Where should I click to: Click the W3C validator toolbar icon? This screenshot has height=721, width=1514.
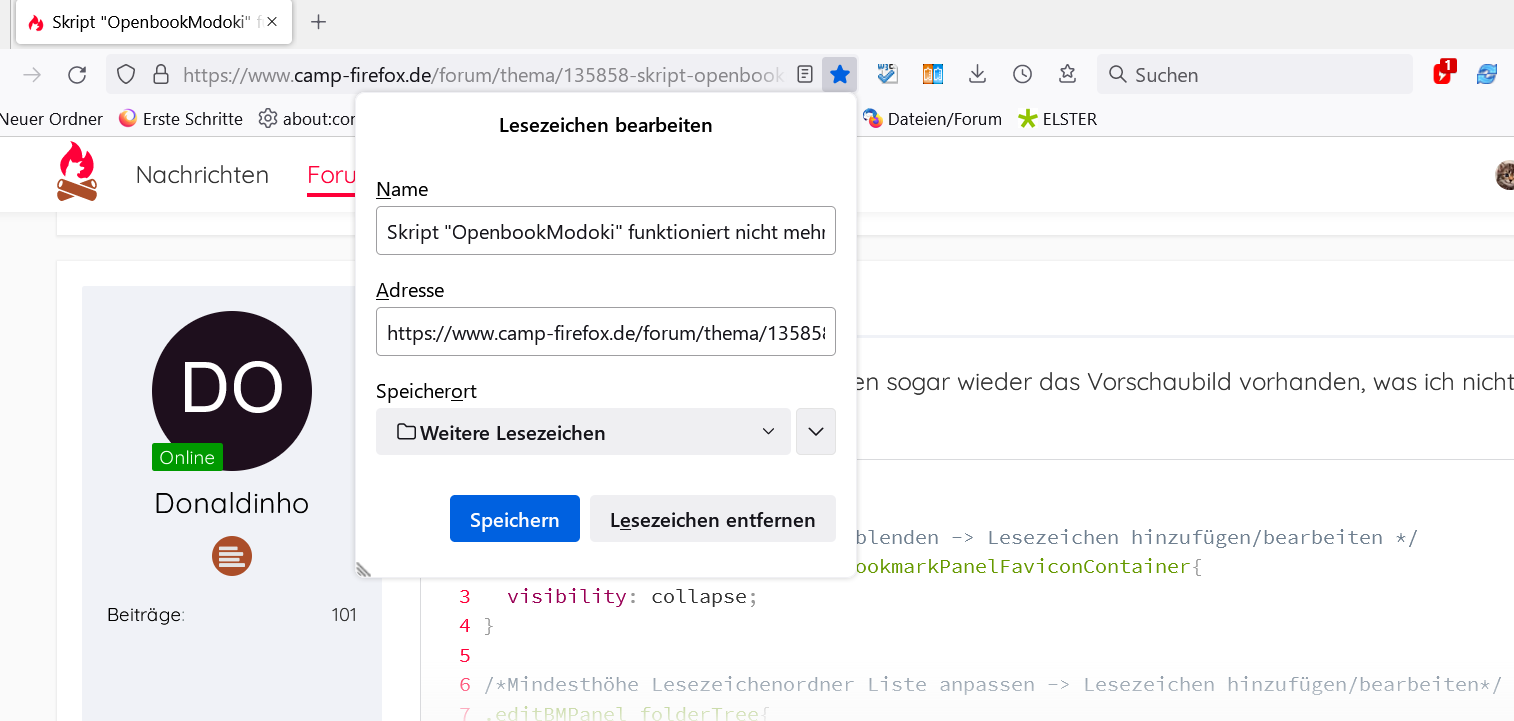coord(887,75)
